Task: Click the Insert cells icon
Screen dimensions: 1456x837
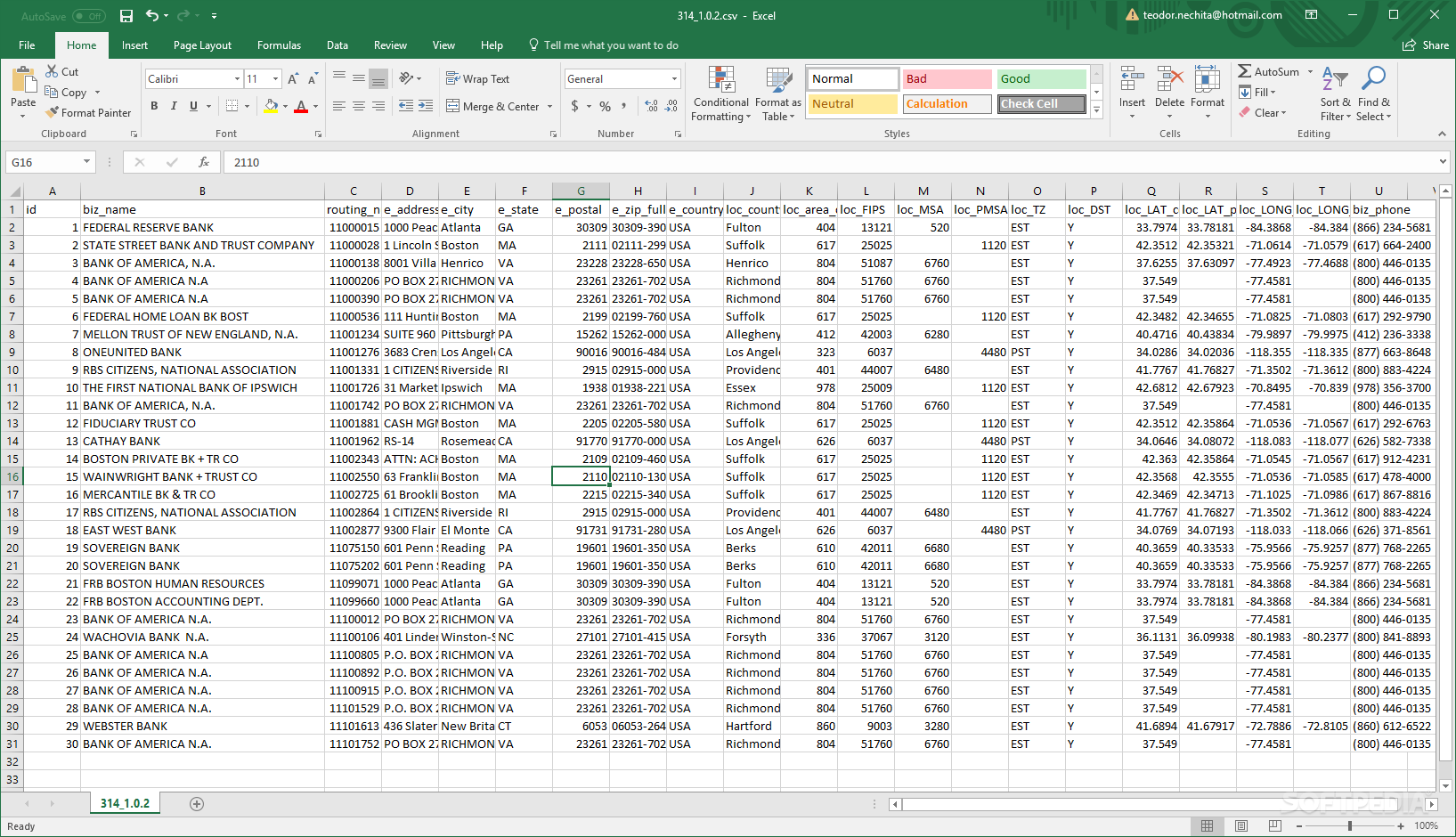Action: [1132, 80]
